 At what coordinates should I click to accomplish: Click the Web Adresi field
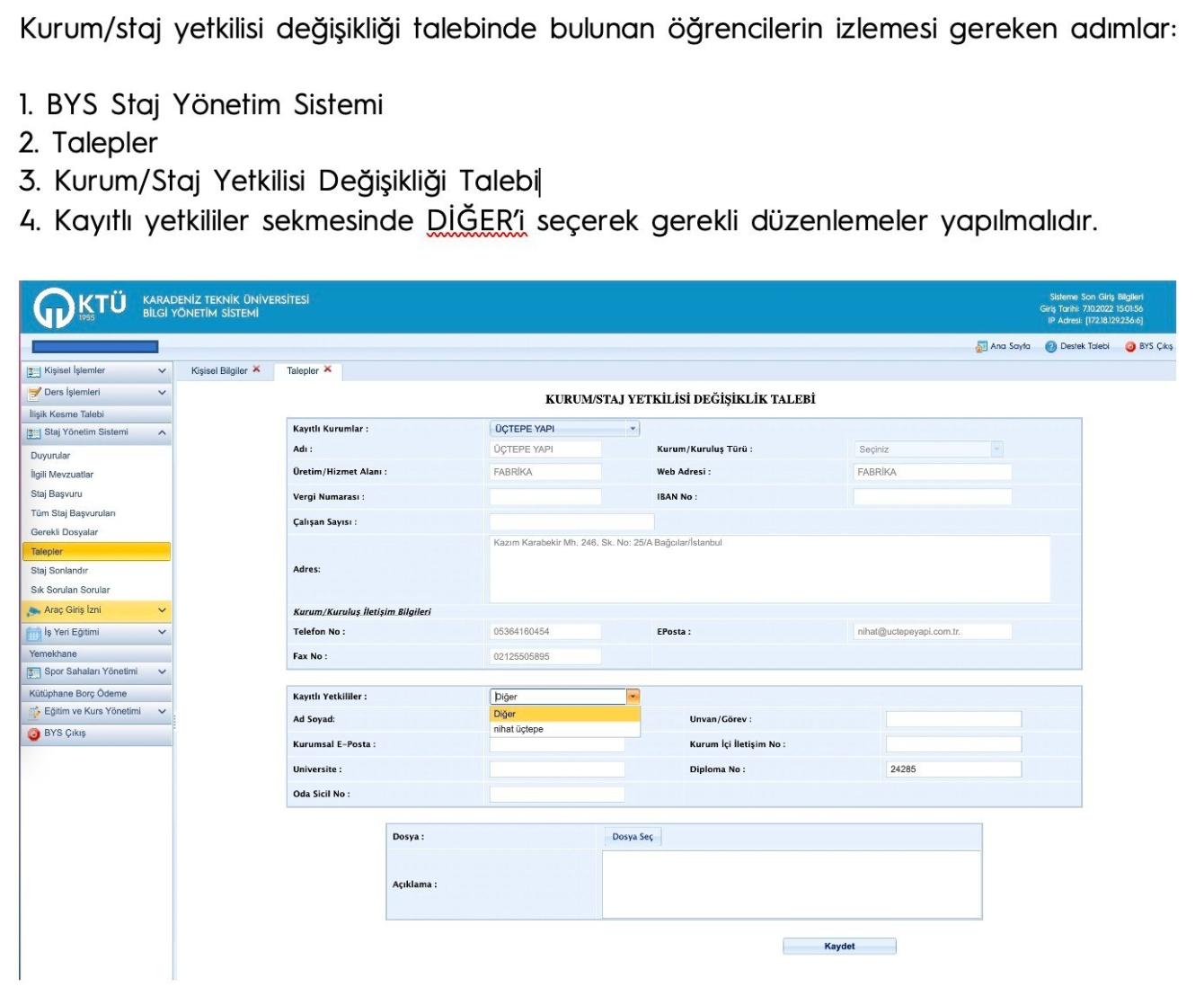[933, 472]
